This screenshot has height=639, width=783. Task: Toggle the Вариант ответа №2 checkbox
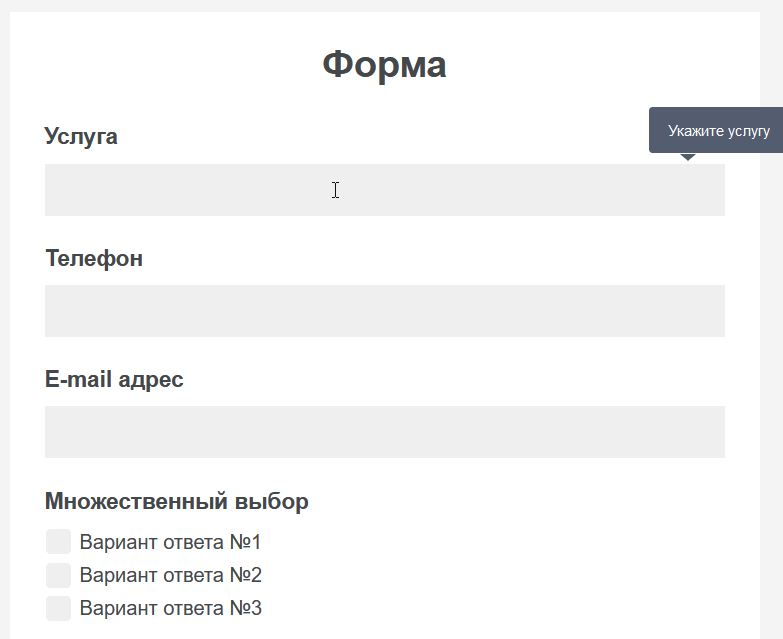(x=58, y=575)
